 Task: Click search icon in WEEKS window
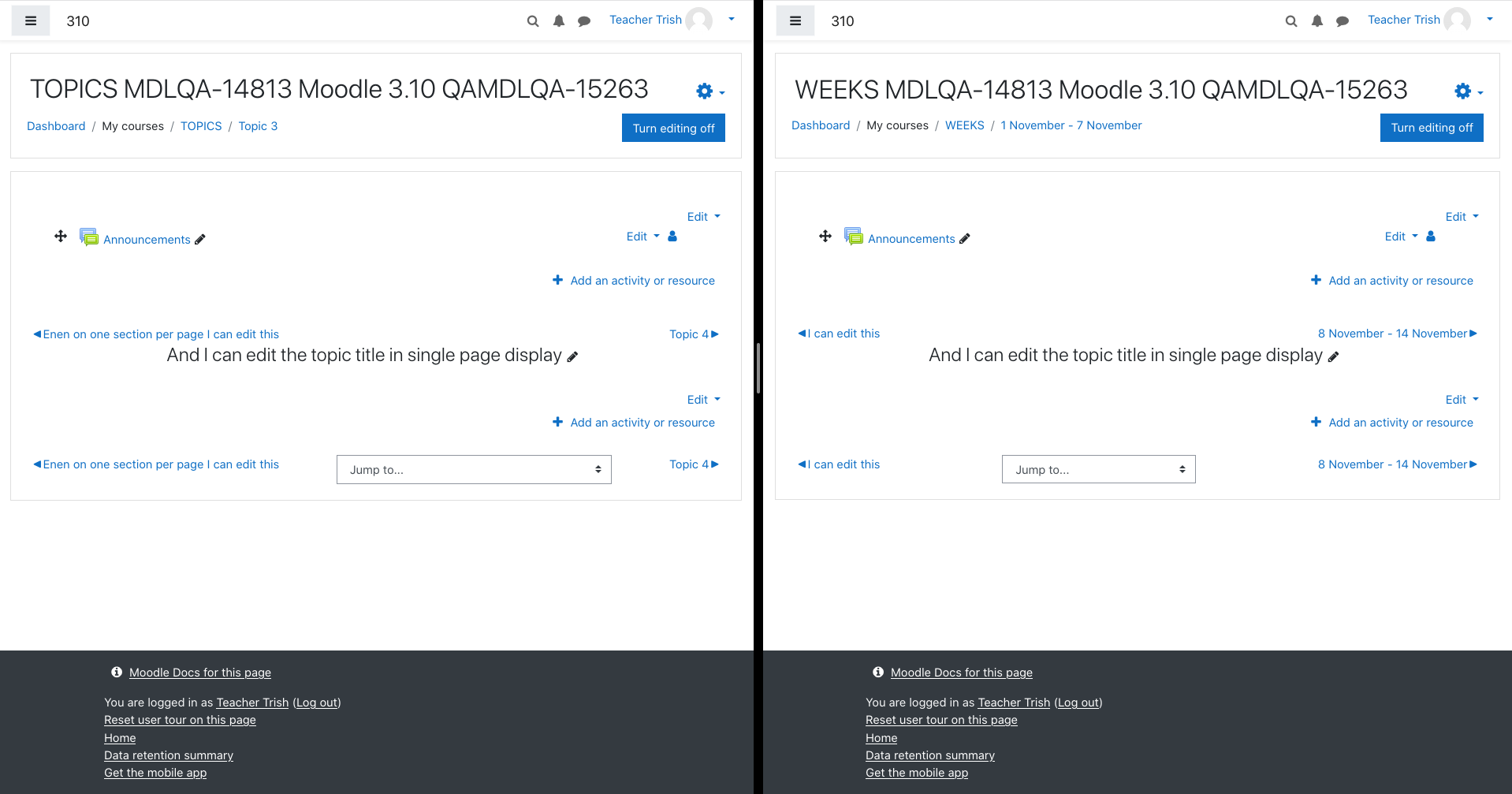pyautogui.click(x=1291, y=21)
